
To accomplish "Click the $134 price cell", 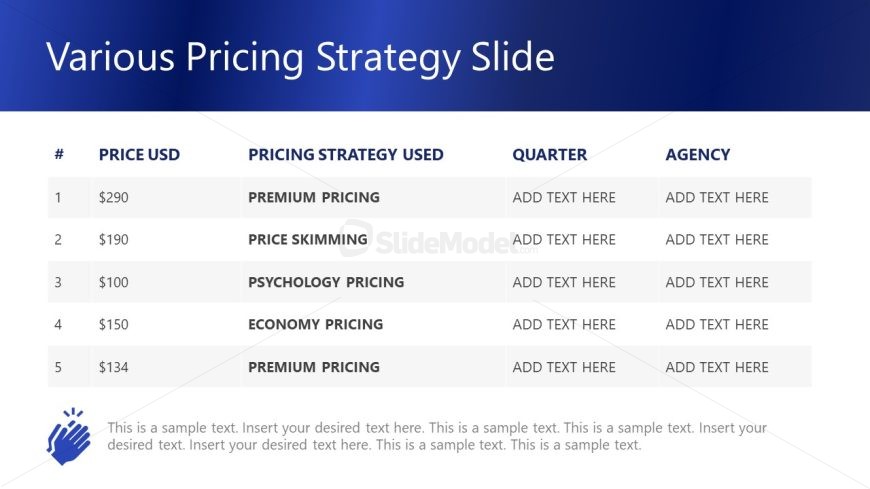I will (x=114, y=367).
